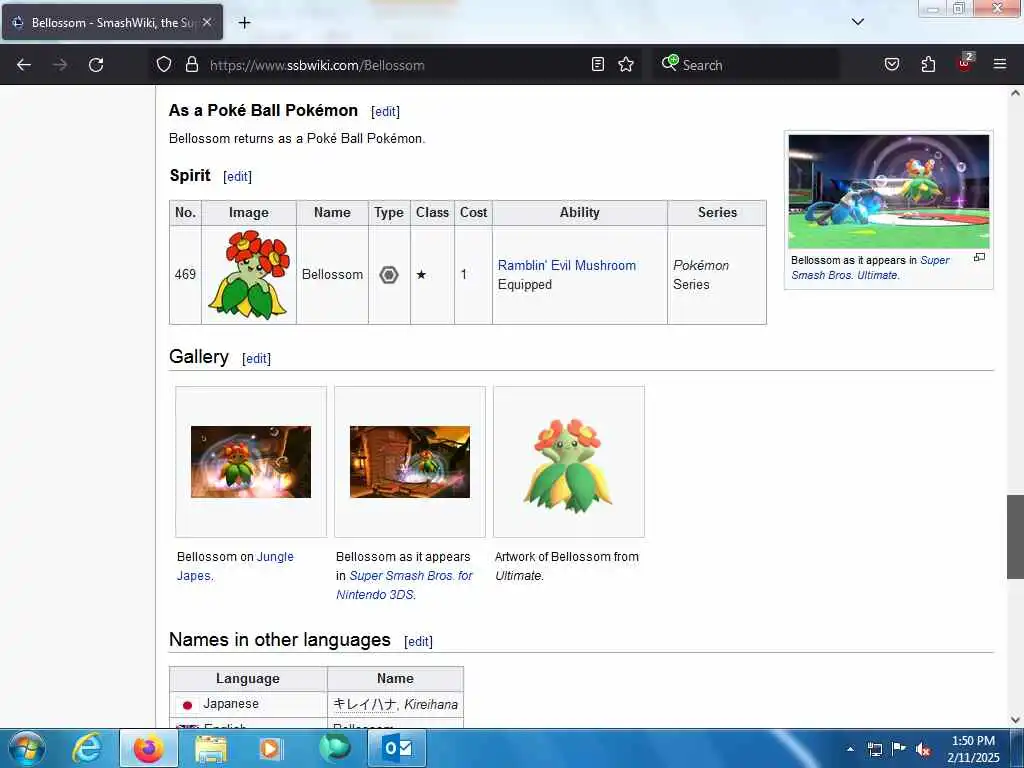
Task: Click the Ability column header
Action: pos(579,212)
